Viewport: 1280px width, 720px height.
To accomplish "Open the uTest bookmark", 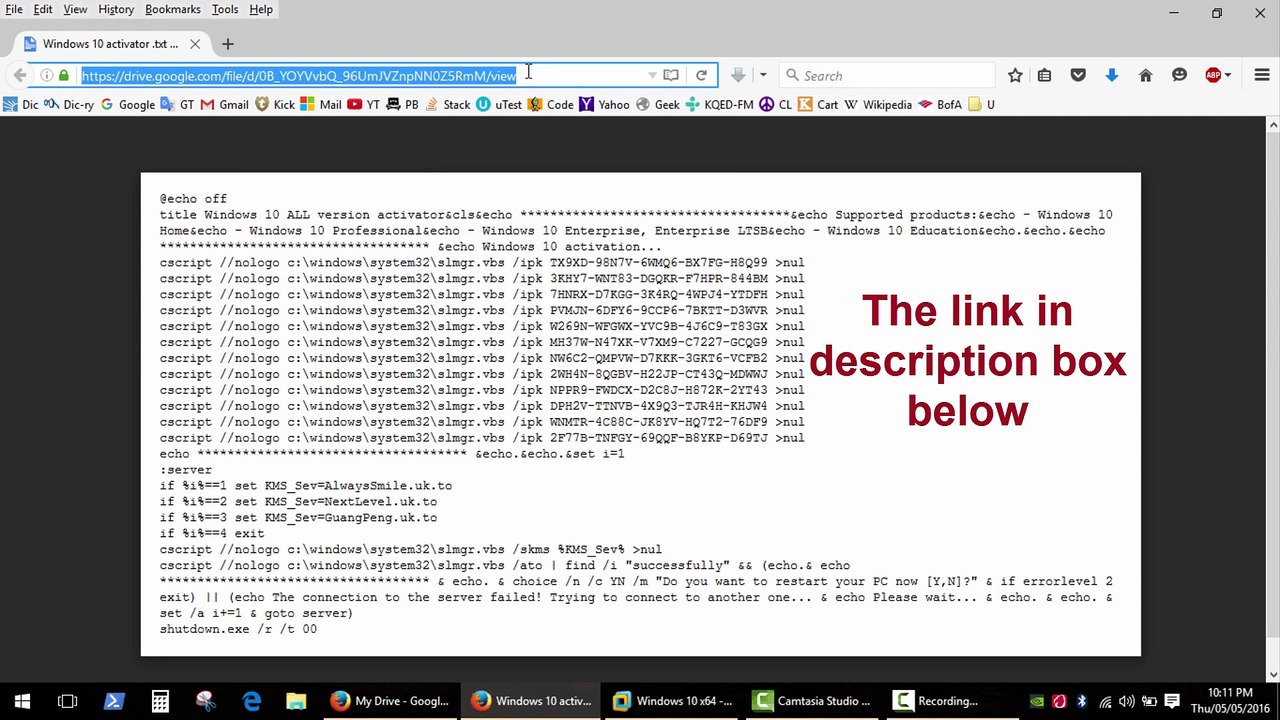I will [499, 104].
